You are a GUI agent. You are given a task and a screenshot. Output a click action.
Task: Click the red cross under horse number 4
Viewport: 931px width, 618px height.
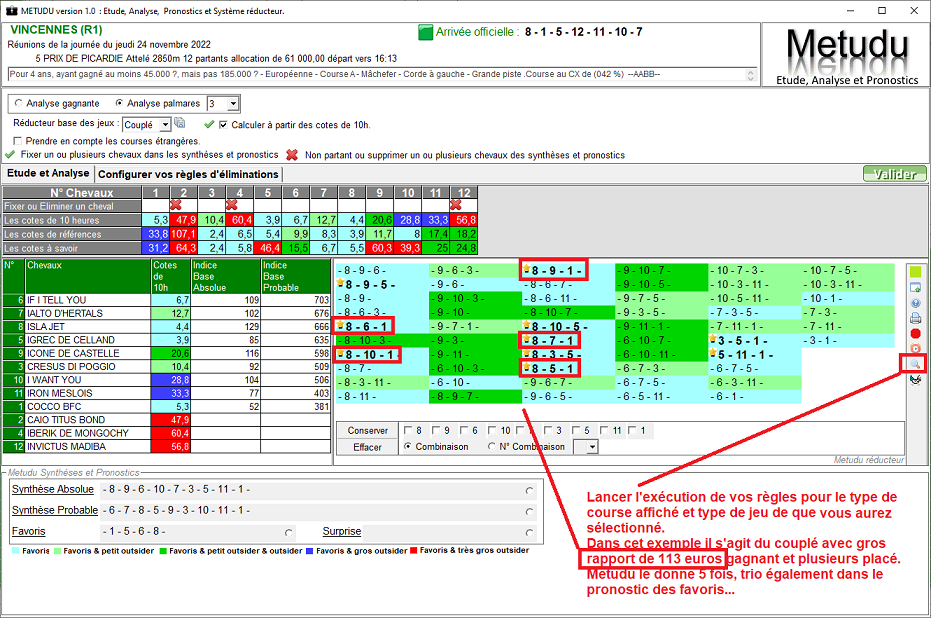click(x=232, y=205)
